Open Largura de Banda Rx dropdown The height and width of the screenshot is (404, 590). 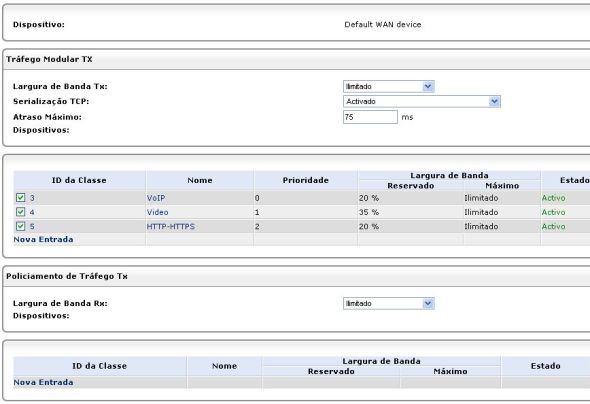[x=389, y=304]
